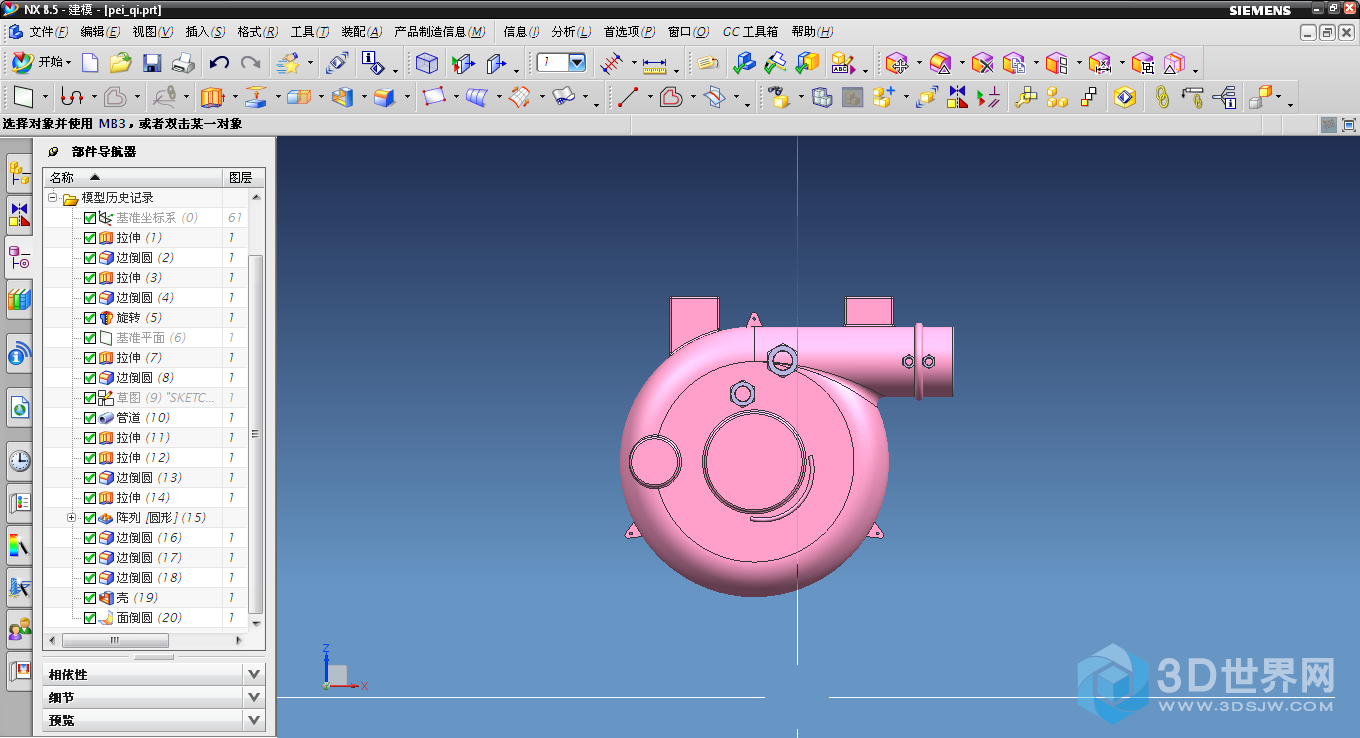Select the 拉伸 (14) feature row
1360x738 pixels.
145,498
